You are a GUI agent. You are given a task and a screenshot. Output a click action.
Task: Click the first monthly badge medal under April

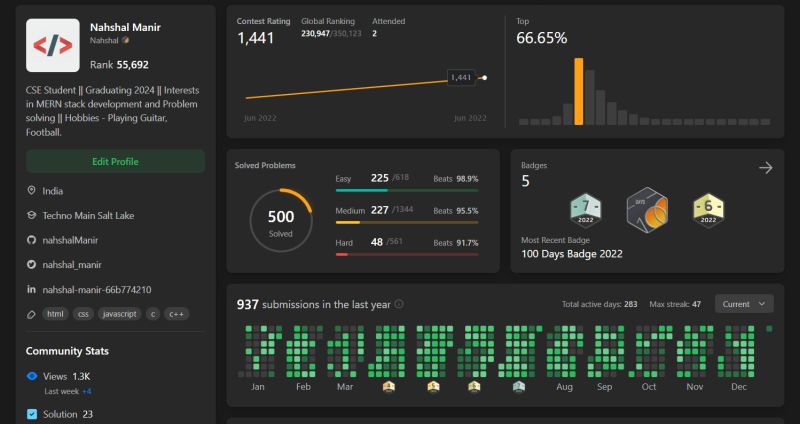pyautogui.click(x=389, y=387)
